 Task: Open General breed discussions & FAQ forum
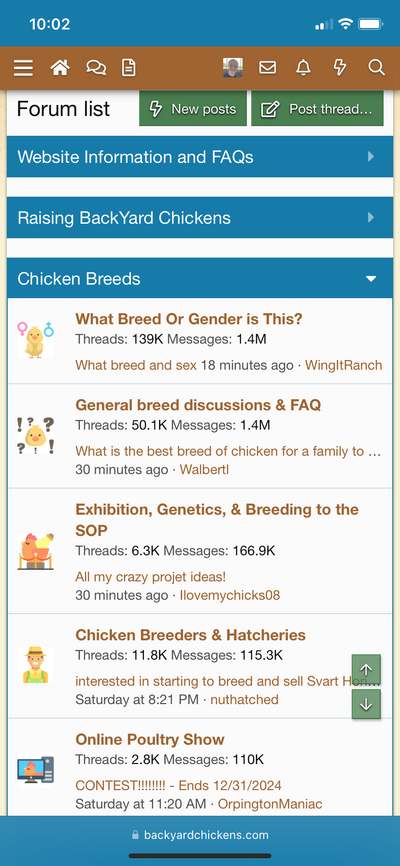coord(198,405)
